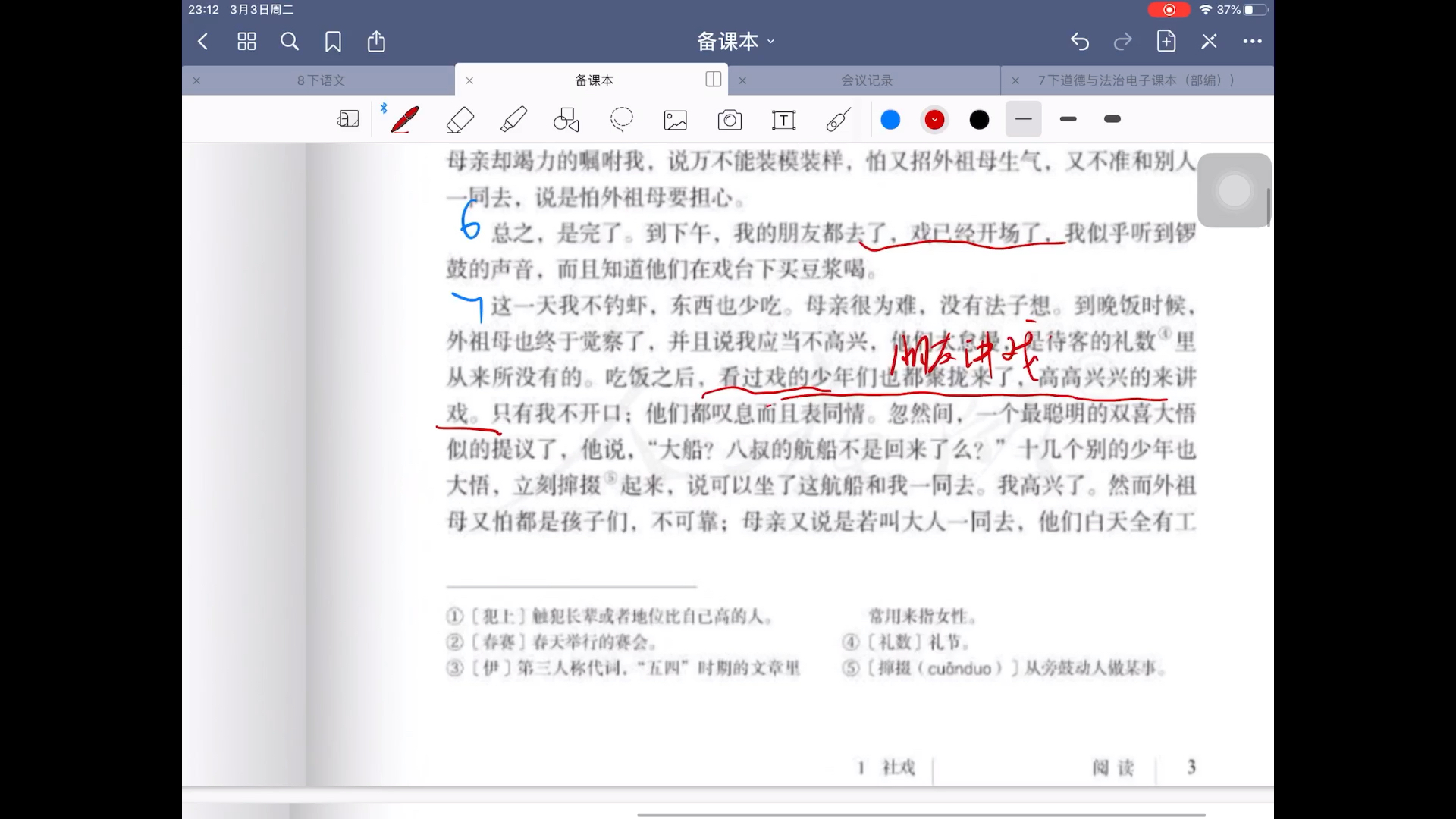Image resolution: width=1456 pixels, height=819 pixels.
Task: Open the thumbnail grid view
Action: point(246,41)
